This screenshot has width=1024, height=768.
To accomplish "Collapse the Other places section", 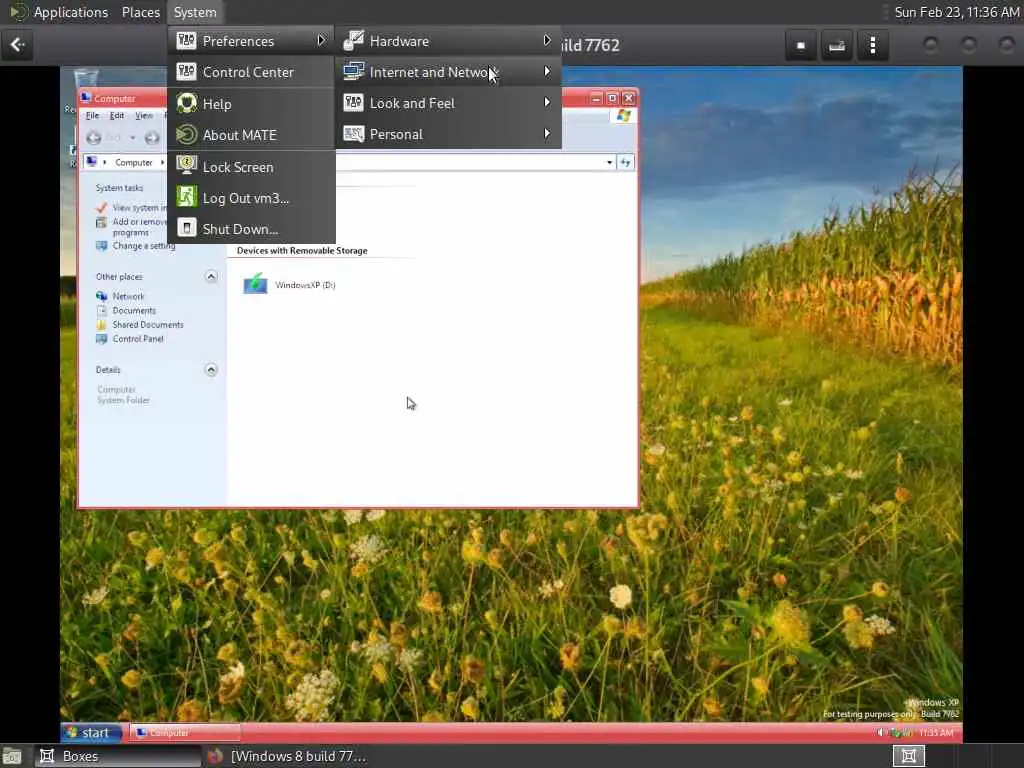I will coord(211,276).
